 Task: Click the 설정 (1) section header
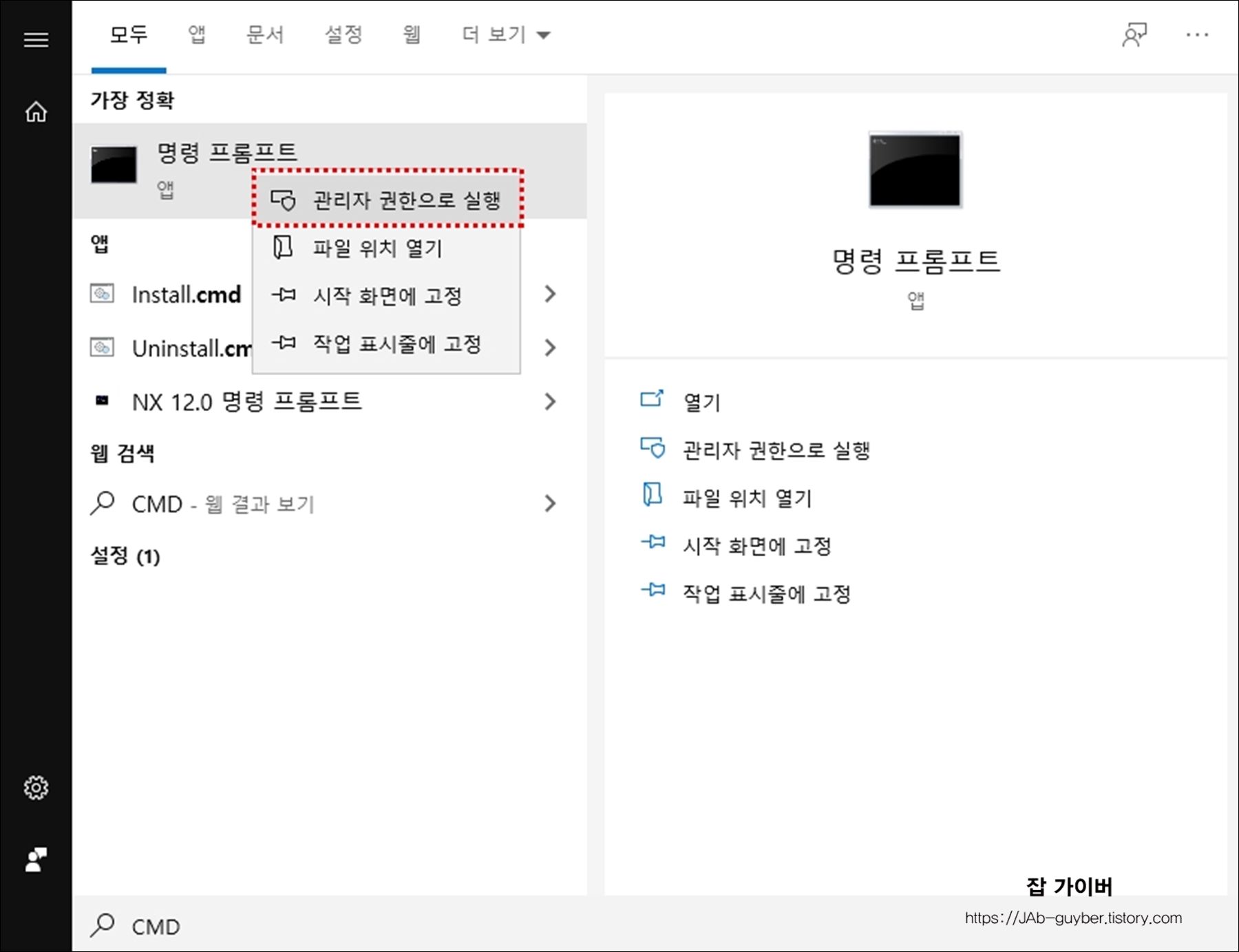[x=125, y=555]
